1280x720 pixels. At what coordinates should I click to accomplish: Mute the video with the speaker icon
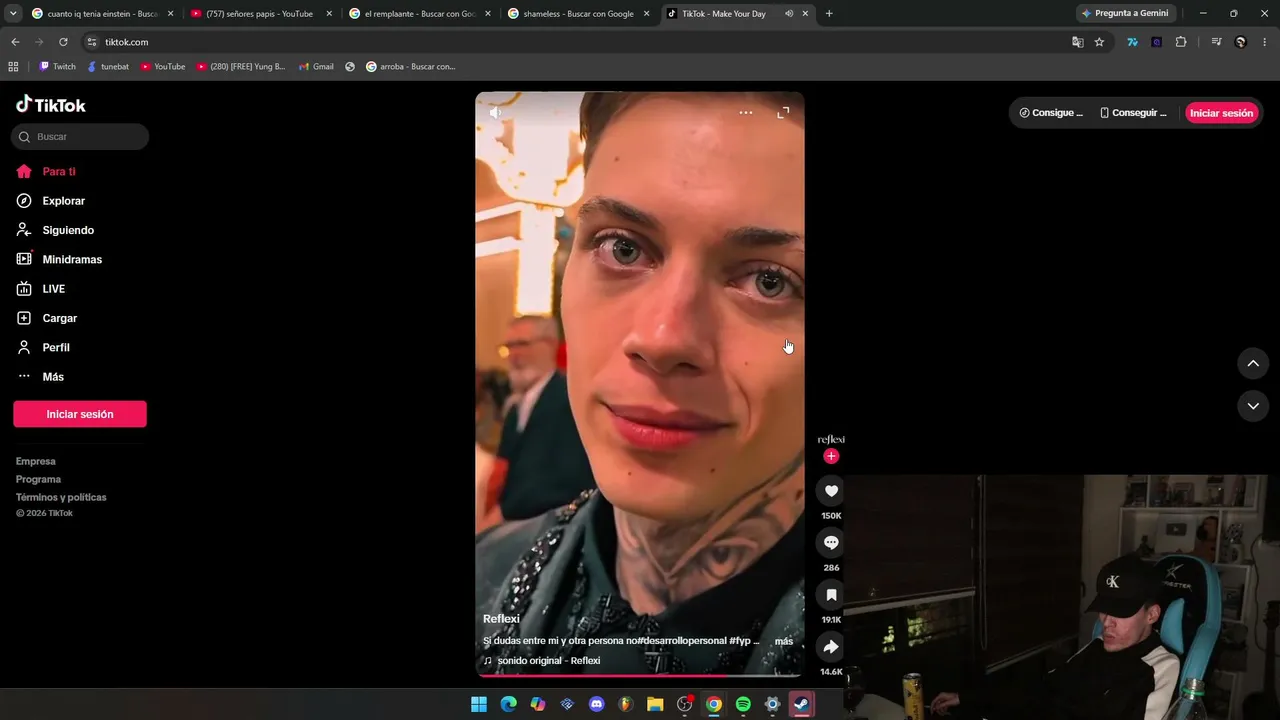click(x=495, y=113)
